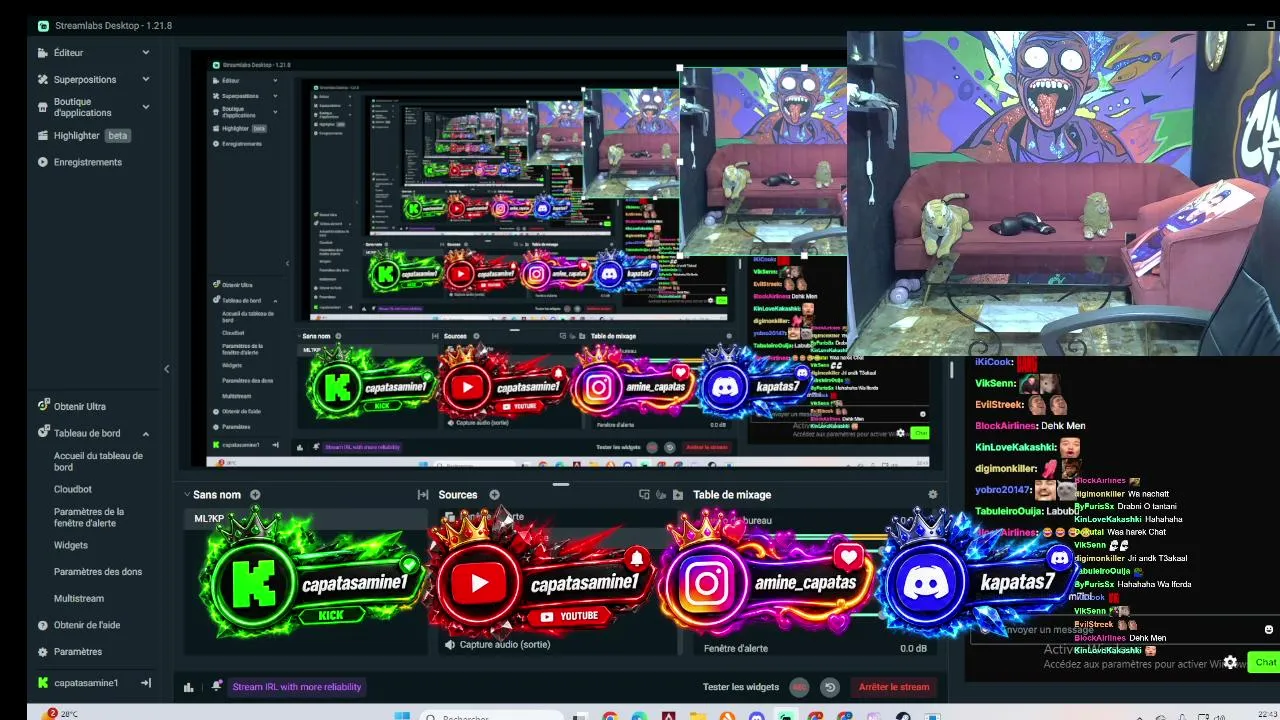Click the notifications bell icon in footer
Image resolution: width=1280 pixels, height=720 pixels.
click(216, 686)
